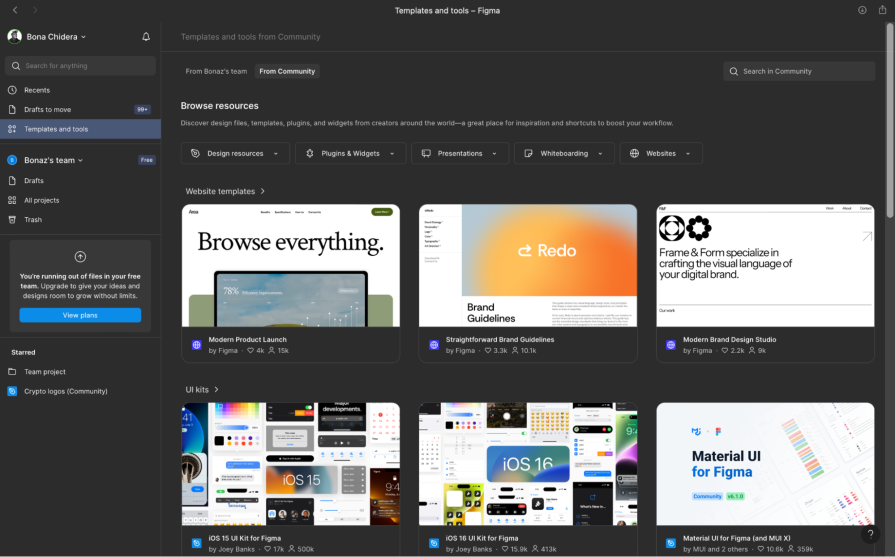Go forward with the right arrow

(x=35, y=10)
